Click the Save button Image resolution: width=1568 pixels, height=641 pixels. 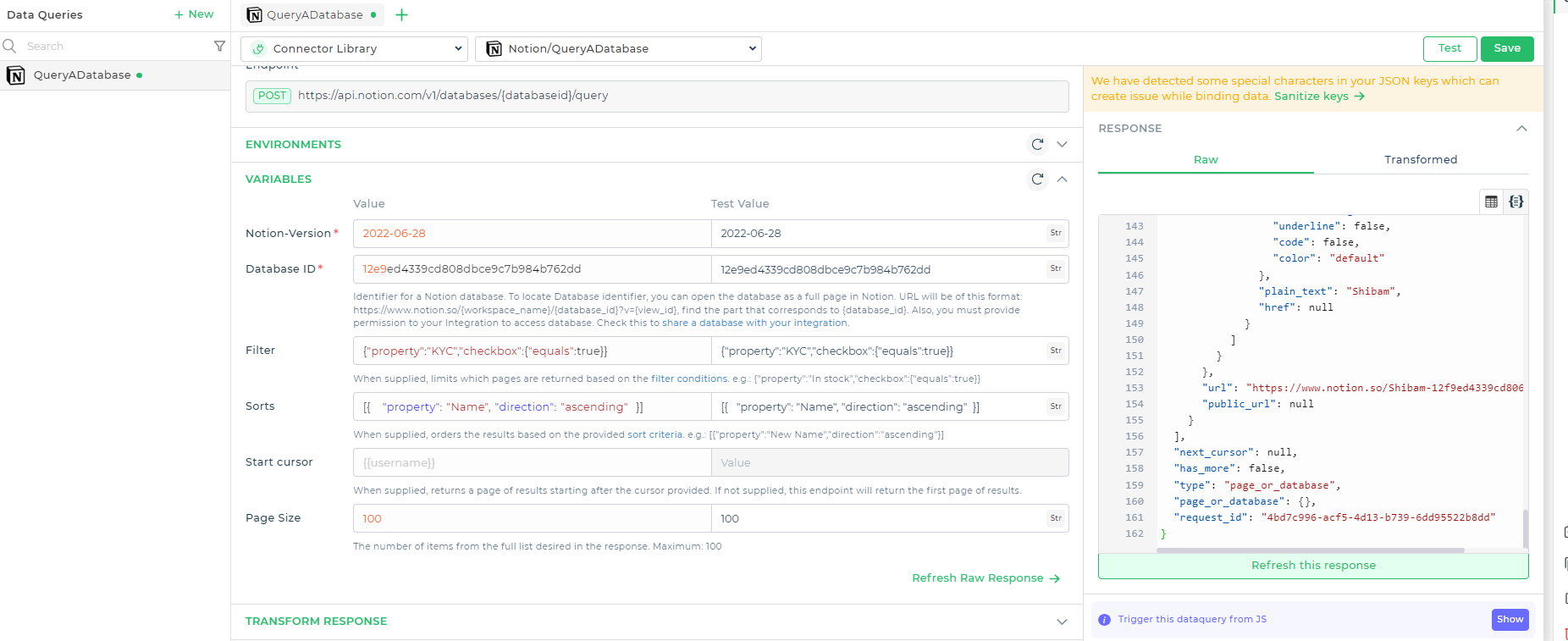1507,48
